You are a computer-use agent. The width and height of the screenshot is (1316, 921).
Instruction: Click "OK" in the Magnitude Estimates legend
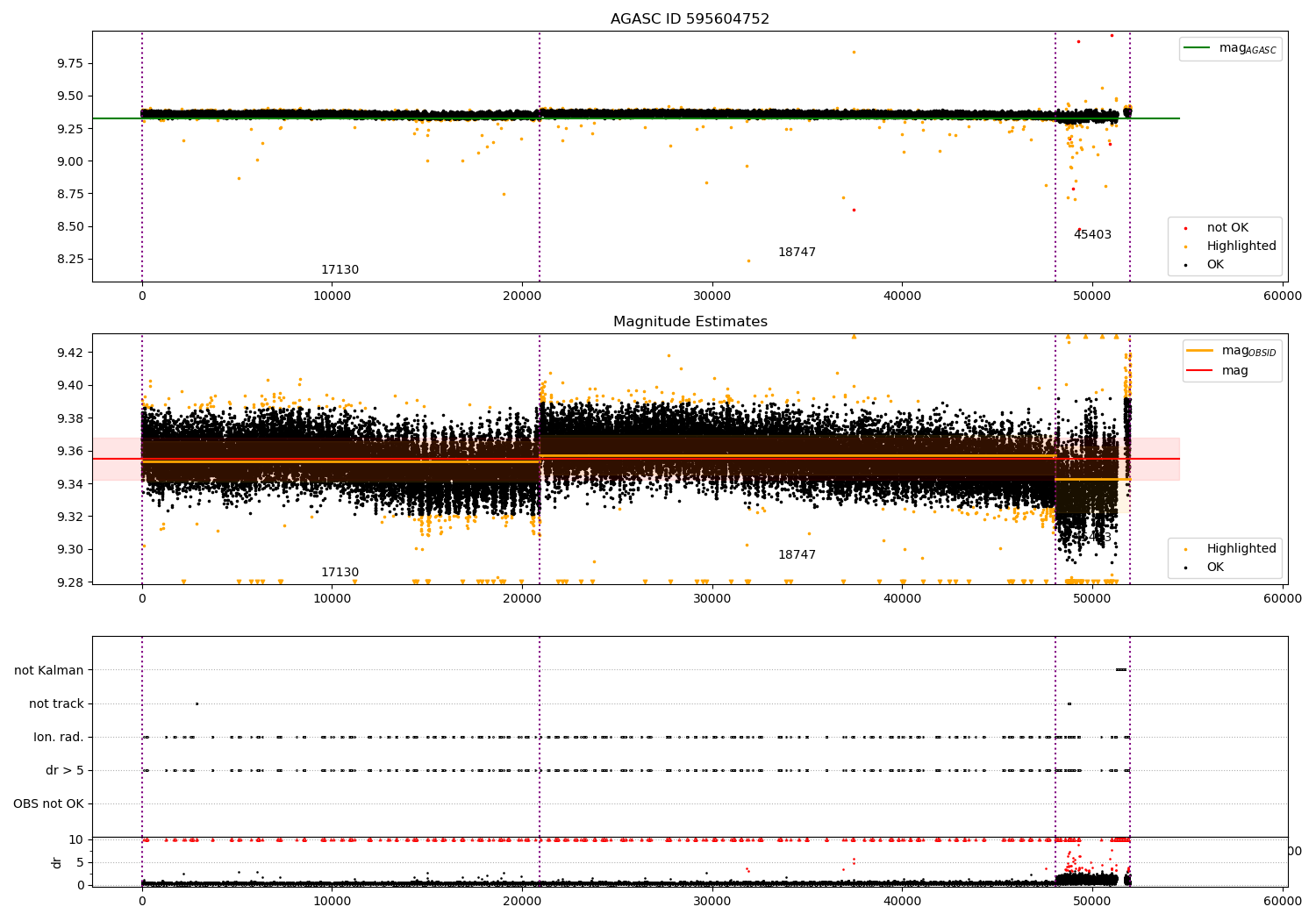(1215, 568)
